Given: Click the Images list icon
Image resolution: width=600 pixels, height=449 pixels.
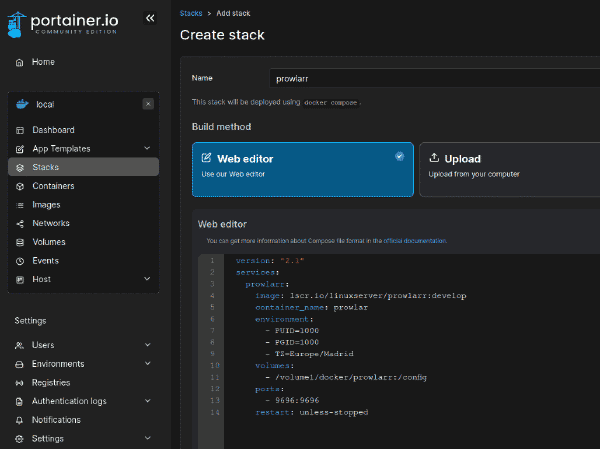Looking at the screenshot, I should coord(20,206).
